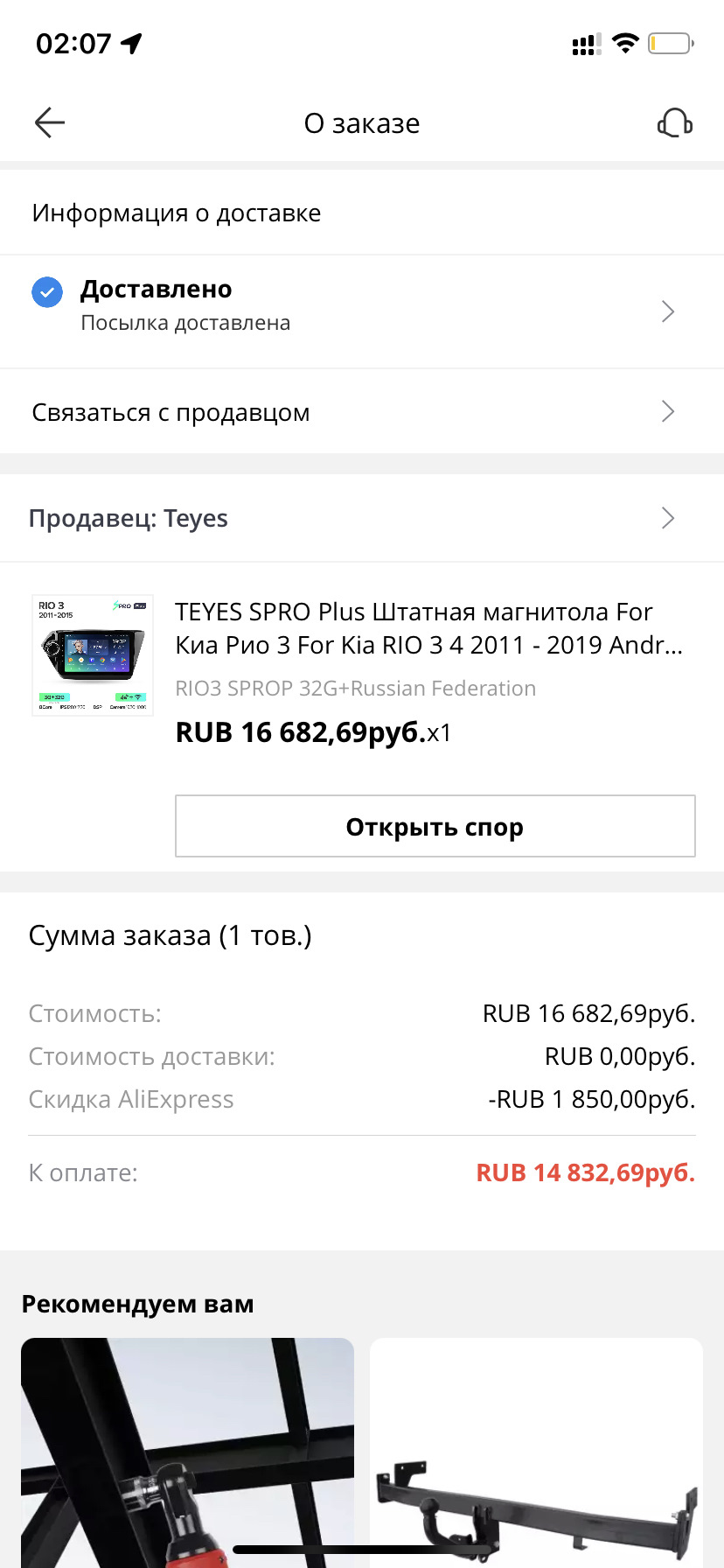Tap the battery indicator icon

(671, 43)
